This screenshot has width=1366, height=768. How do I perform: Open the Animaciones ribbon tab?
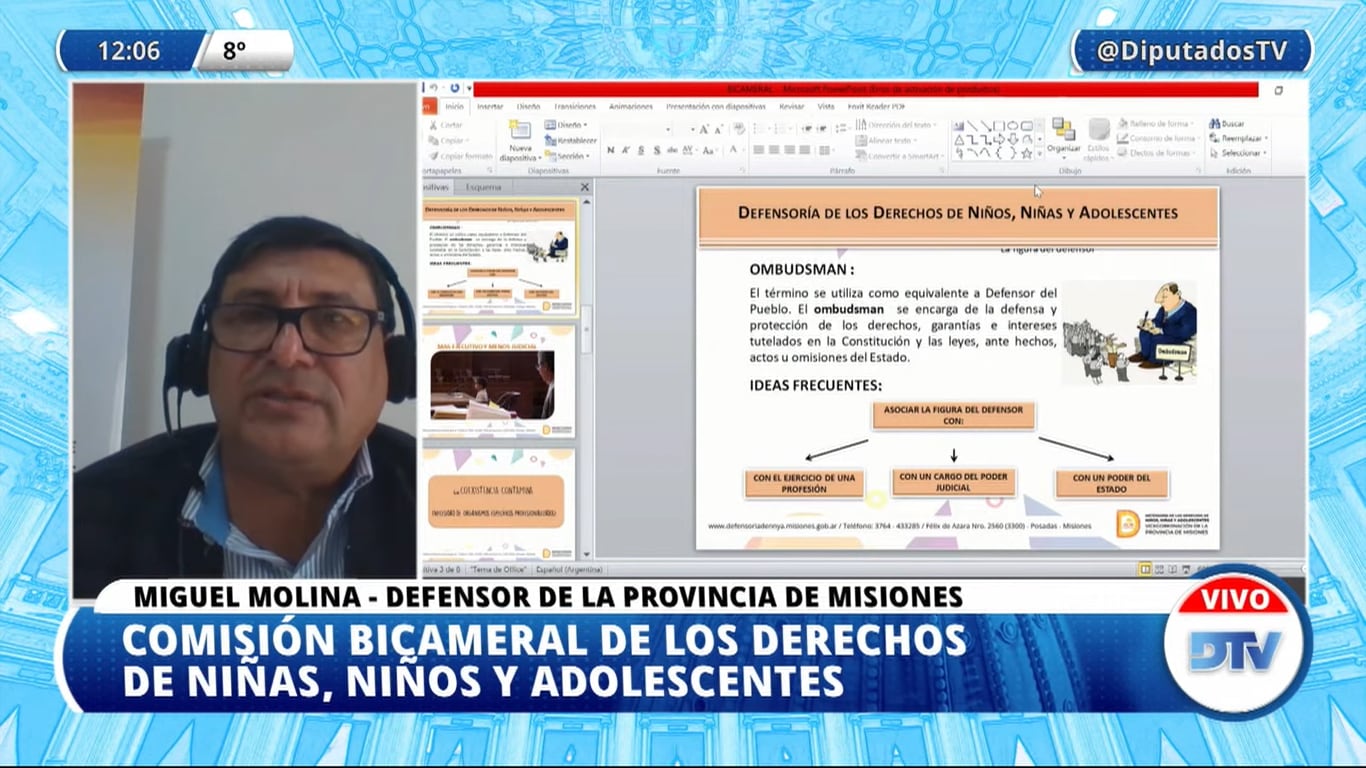[630, 106]
